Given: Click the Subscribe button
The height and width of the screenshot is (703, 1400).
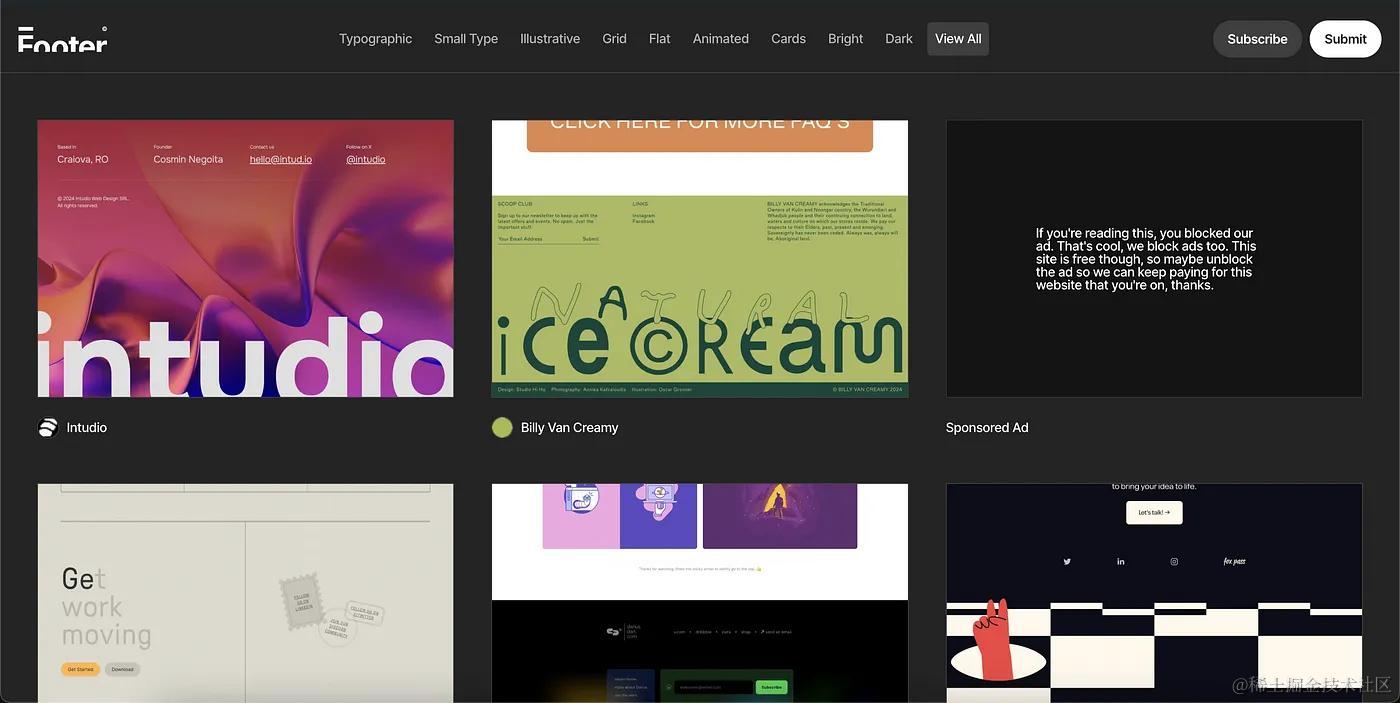Looking at the screenshot, I should point(1257,39).
